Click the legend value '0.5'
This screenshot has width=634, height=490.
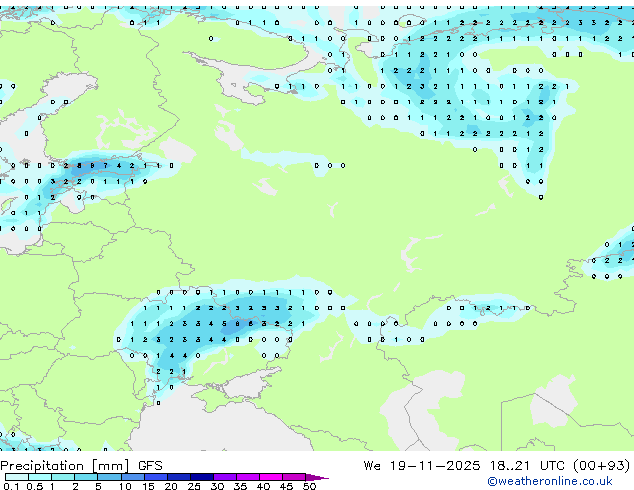pyautogui.click(x=35, y=486)
